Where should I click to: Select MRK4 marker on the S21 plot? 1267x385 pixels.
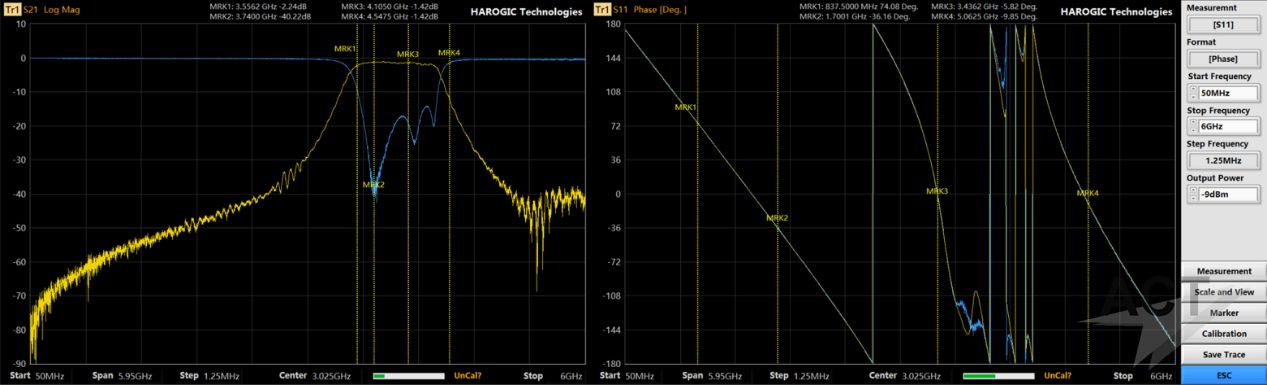point(449,52)
